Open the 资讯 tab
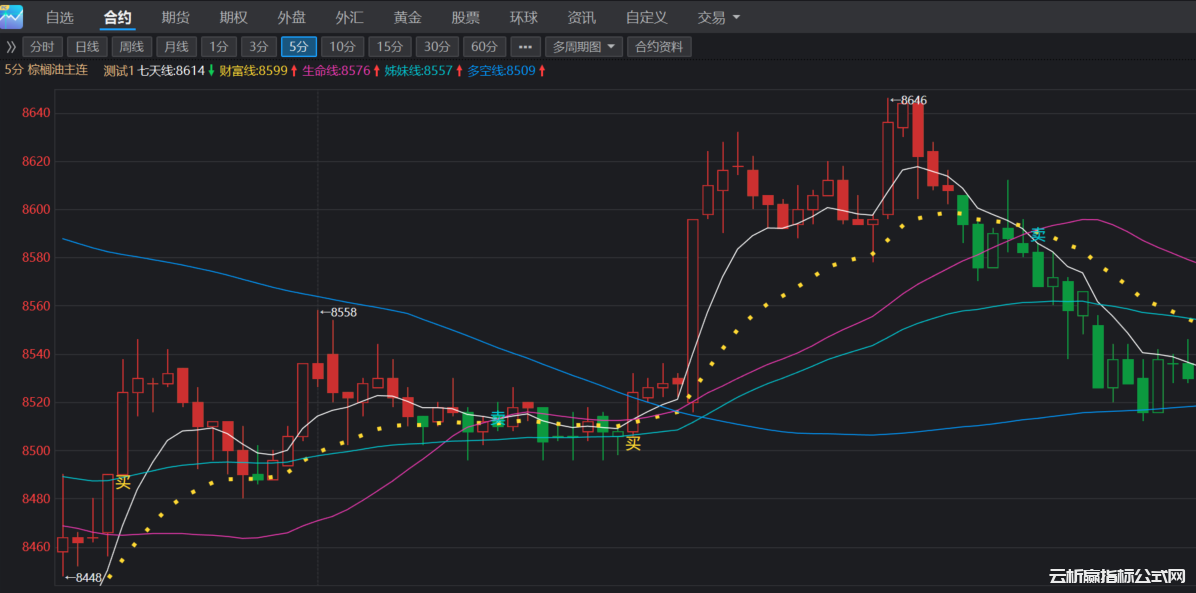 pos(581,17)
